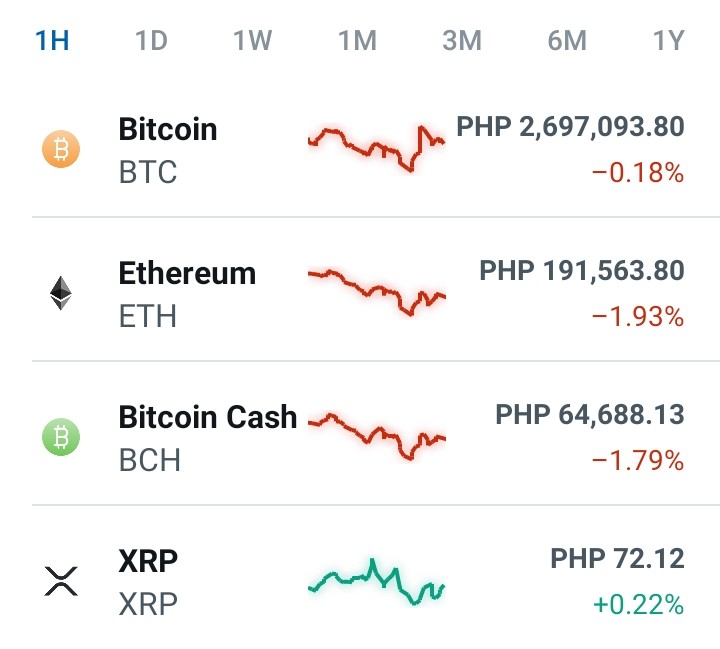Tap the Ethereum diamond logo icon

[x=61, y=293]
